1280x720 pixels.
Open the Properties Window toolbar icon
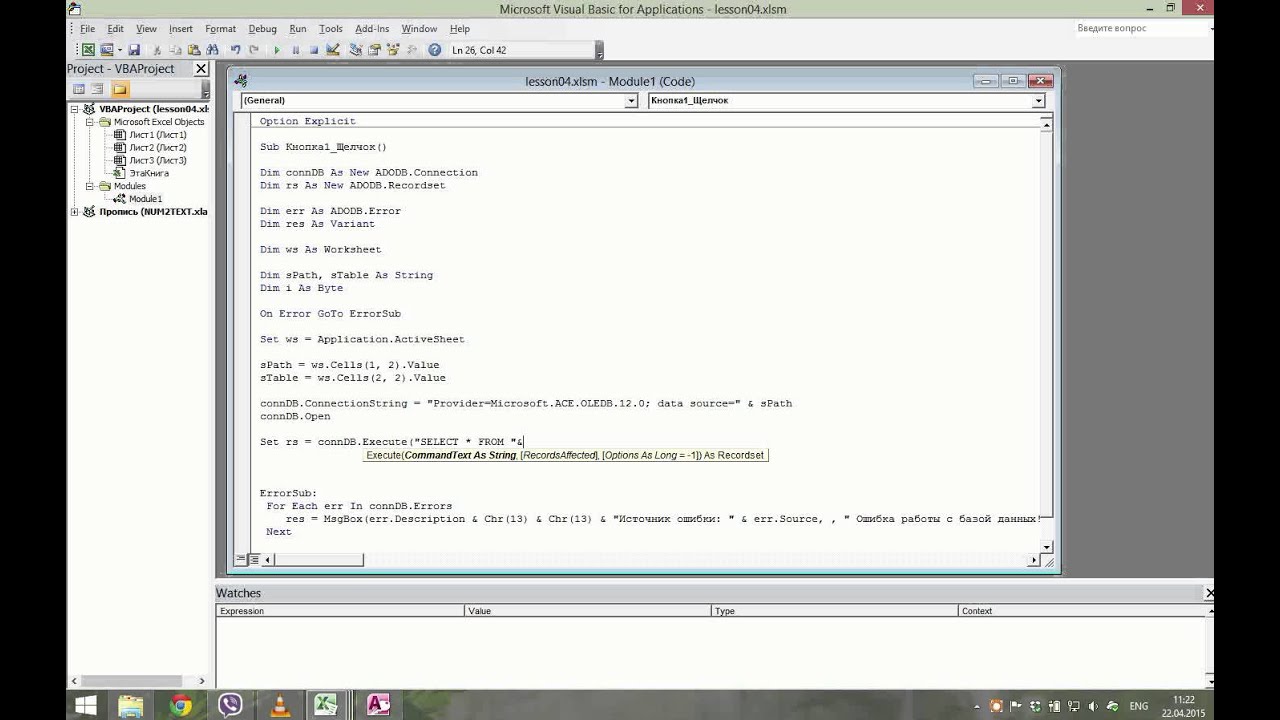pyautogui.click(x=374, y=49)
